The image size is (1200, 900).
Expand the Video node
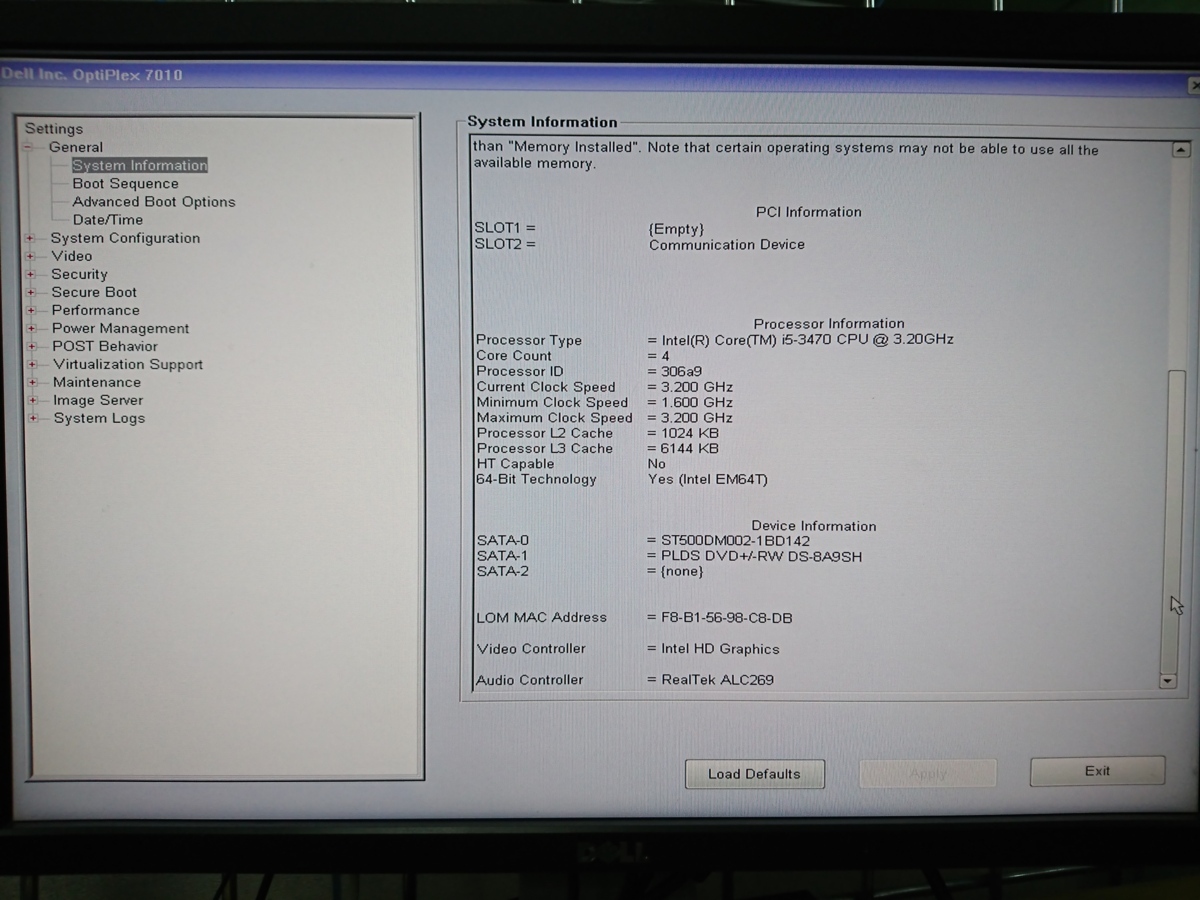click(x=31, y=256)
